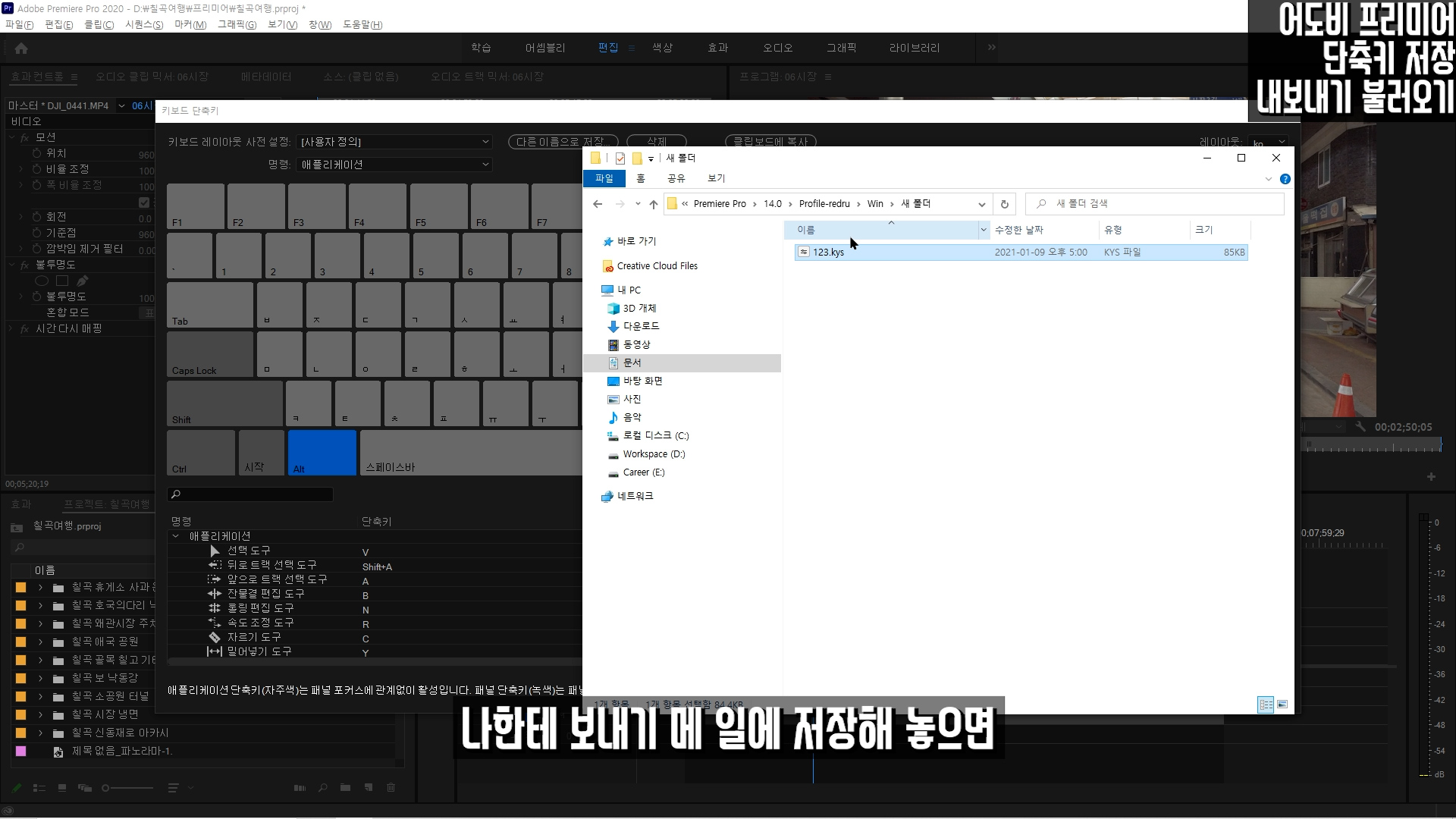The width and height of the screenshot is (1456, 819).
Task: Switch project panel to Icon View
Action: point(62,788)
